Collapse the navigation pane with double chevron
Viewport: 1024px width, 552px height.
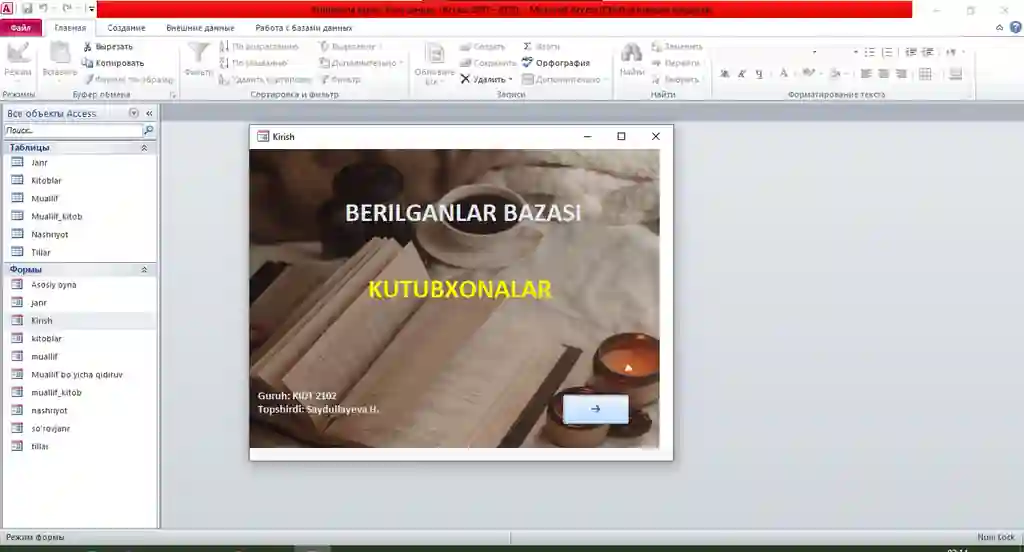click(x=149, y=113)
